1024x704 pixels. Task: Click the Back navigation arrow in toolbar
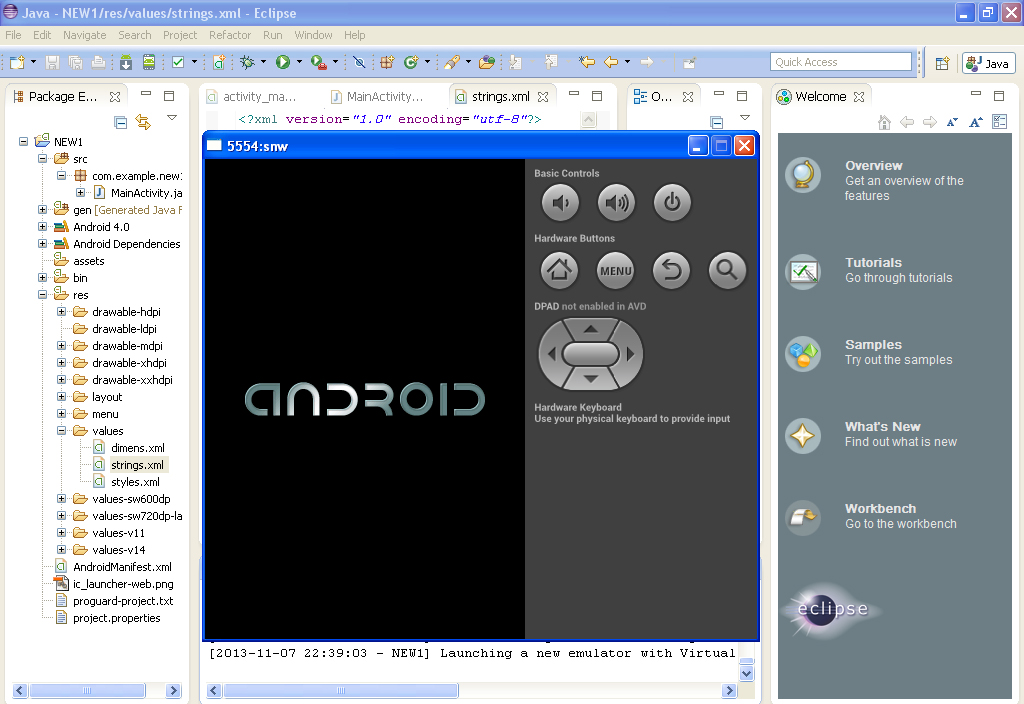pos(611,62)
